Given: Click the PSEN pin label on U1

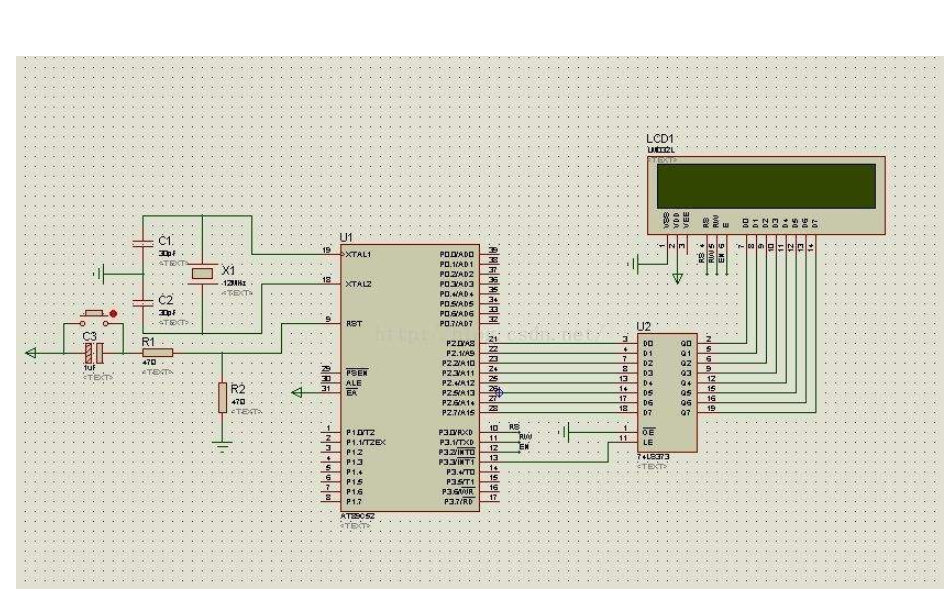Looking at the screenshot, I should (356, 373).
